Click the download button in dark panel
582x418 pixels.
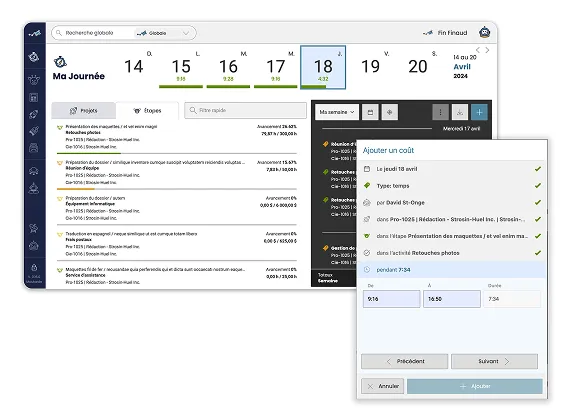(460, 112)
